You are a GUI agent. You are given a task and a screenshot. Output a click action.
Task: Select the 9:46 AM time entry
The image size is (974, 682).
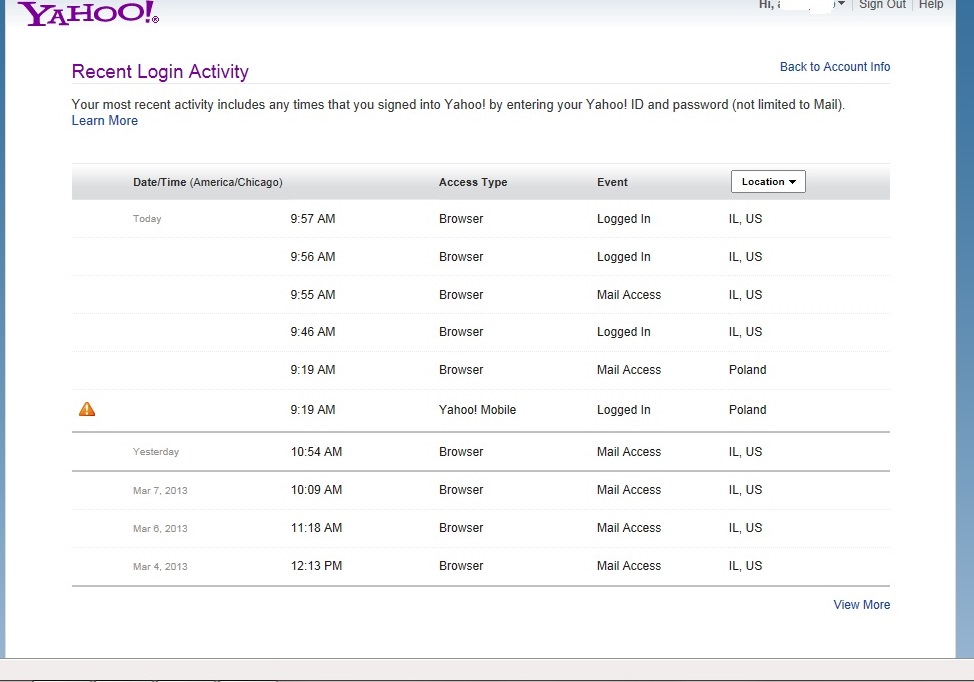312,332
